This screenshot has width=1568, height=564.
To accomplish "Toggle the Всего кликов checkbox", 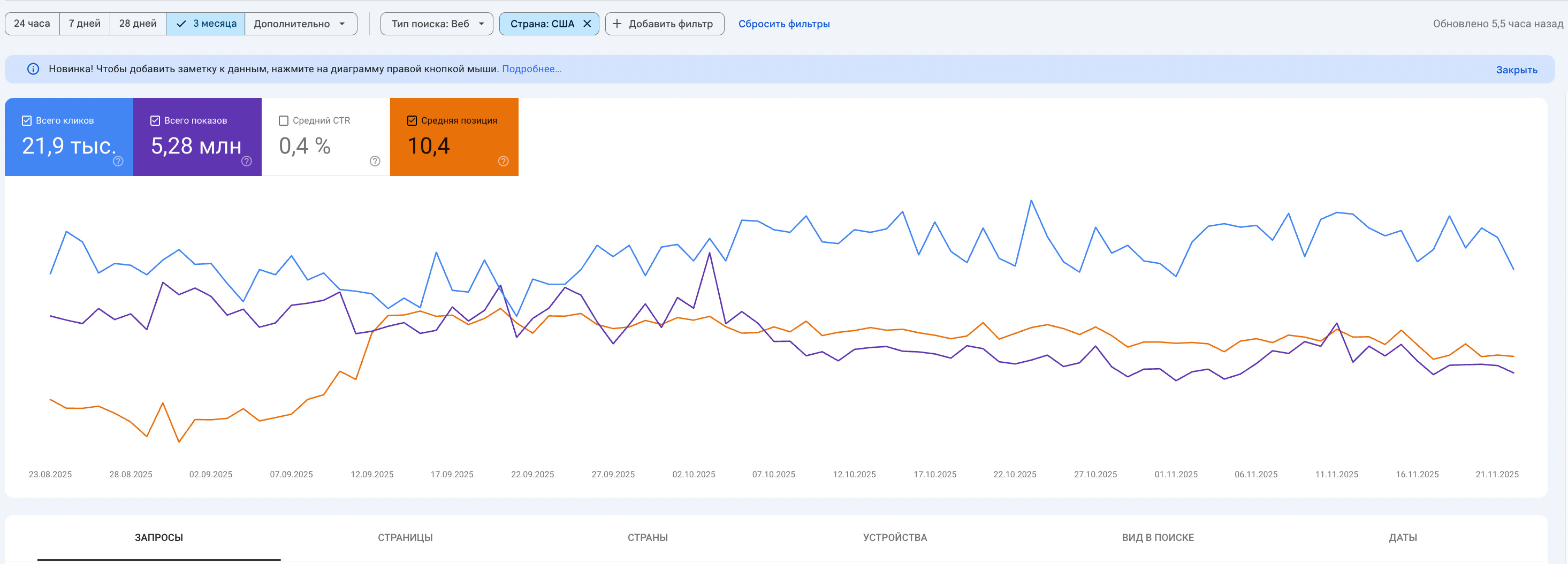I will pos(27,120).
